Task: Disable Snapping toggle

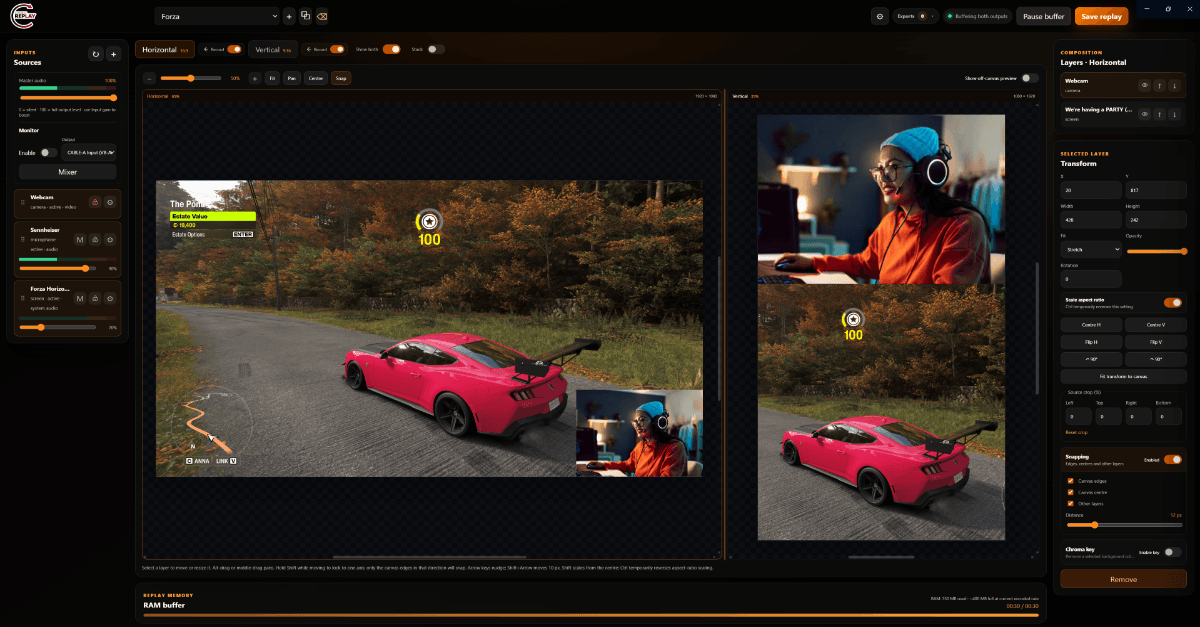Action: click(x=1173, y=459)
